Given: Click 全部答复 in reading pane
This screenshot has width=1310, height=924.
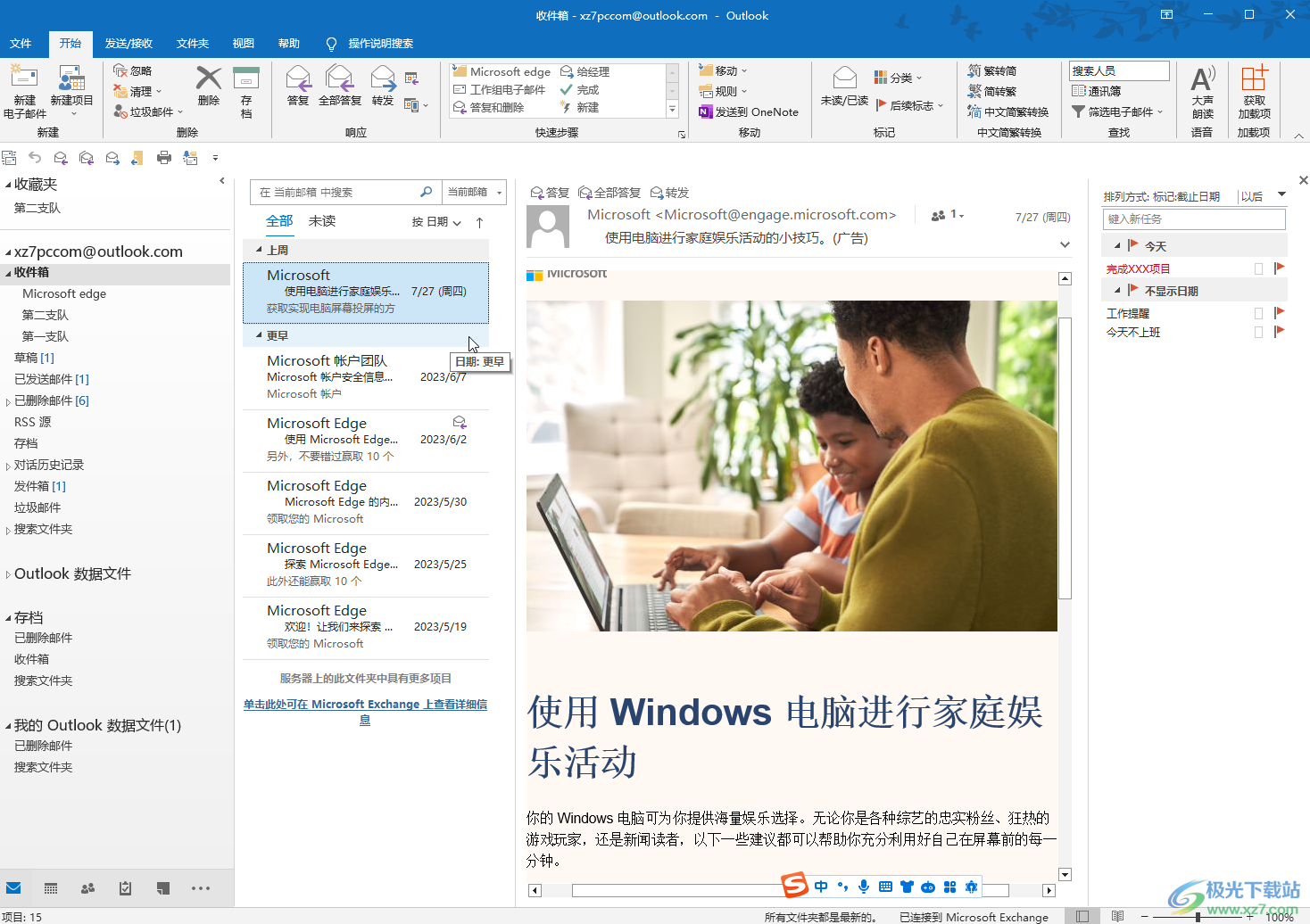Looking at the screenshot, I should pyautogui.click(x=609, y=193).
